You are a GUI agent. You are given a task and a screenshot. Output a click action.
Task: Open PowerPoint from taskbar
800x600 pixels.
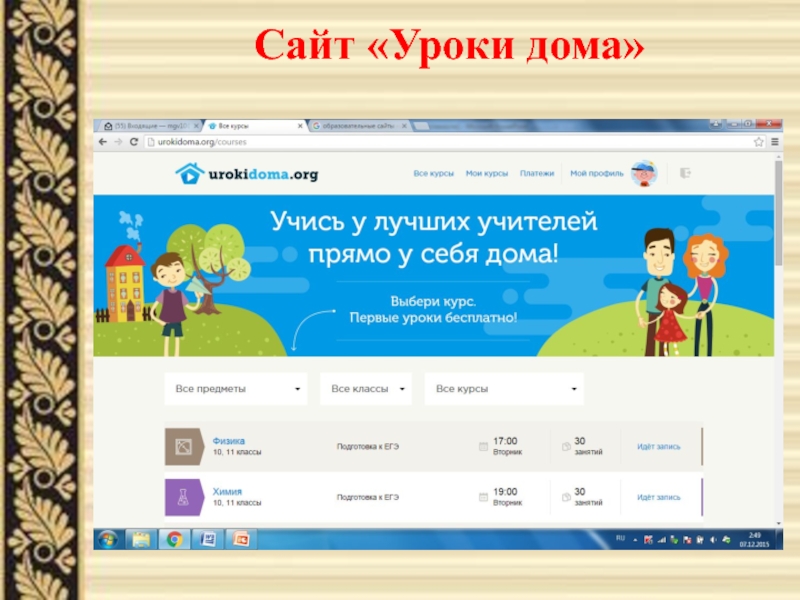(x=241, y=539)
